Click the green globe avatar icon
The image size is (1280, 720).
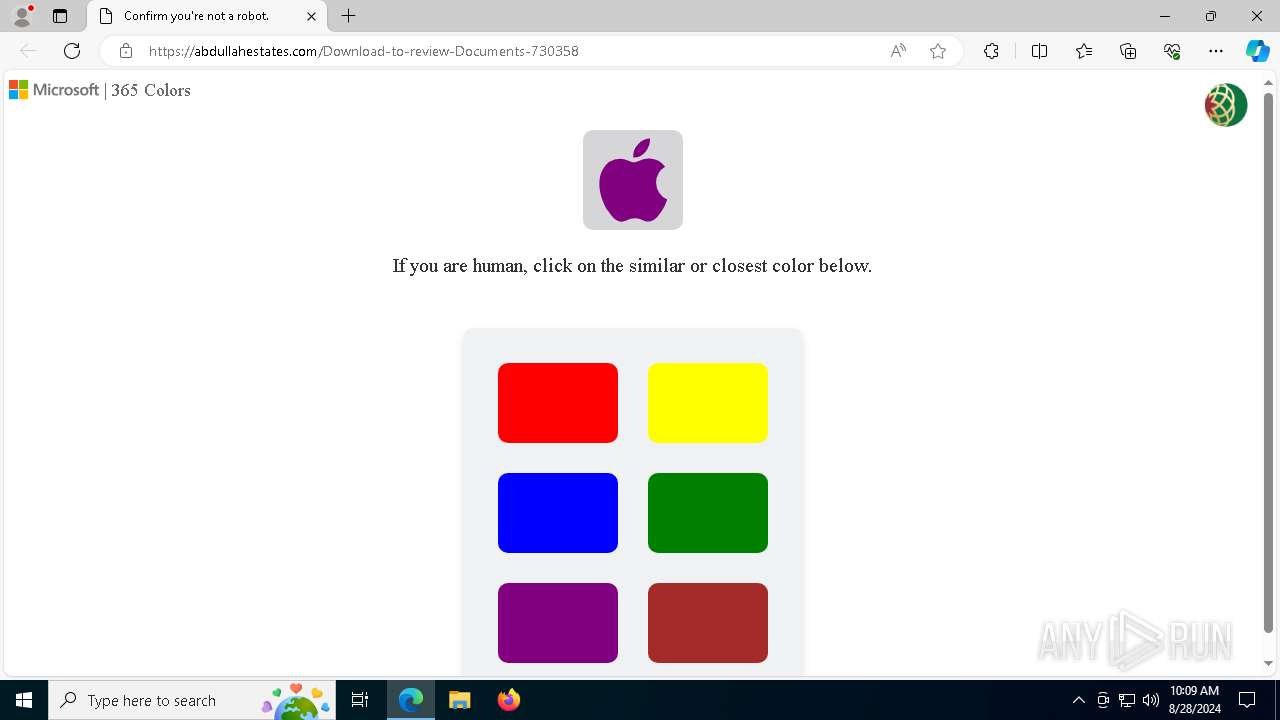(x=1226, y=105)
